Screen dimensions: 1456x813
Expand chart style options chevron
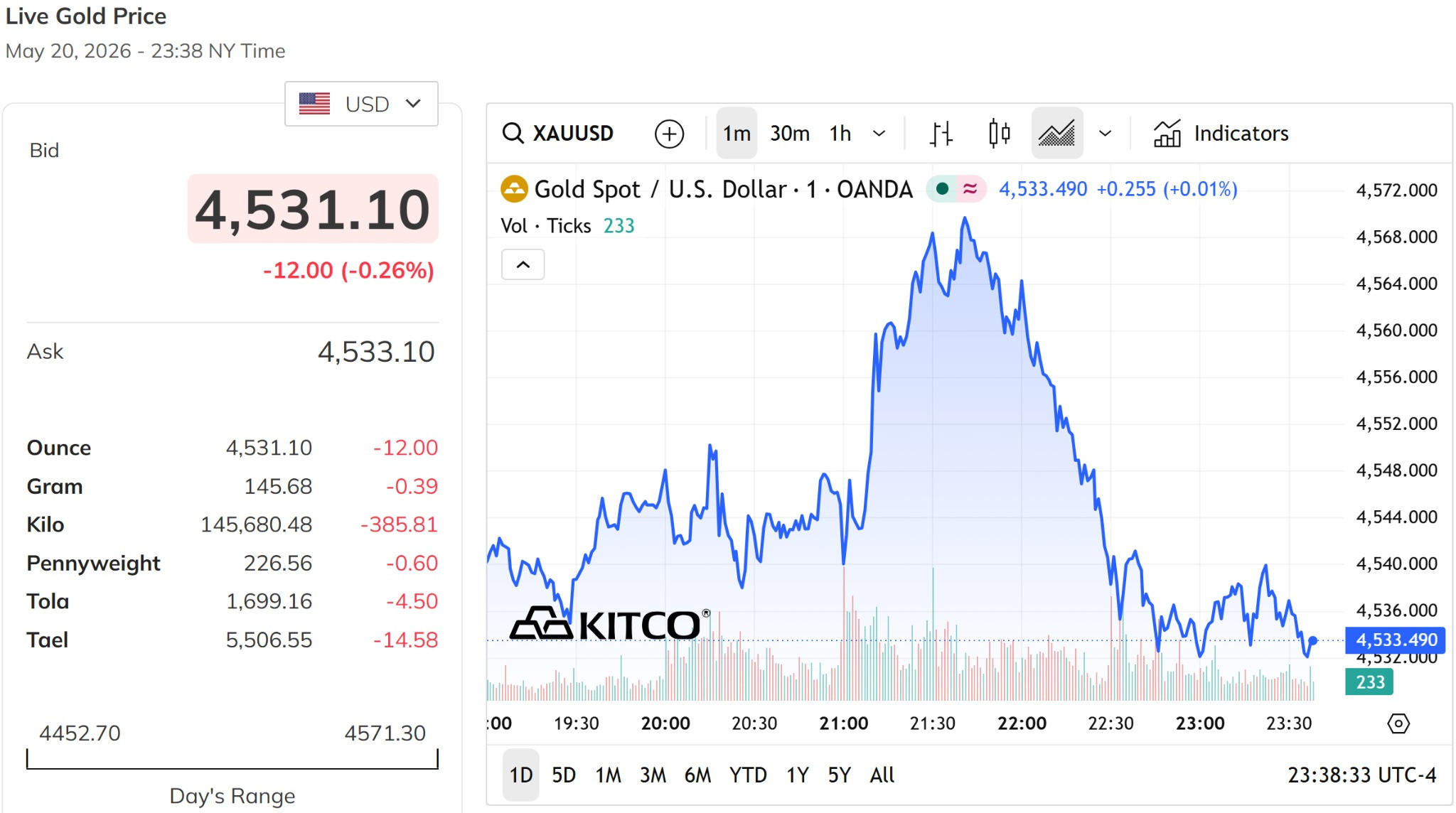(x=1105, y=134)
